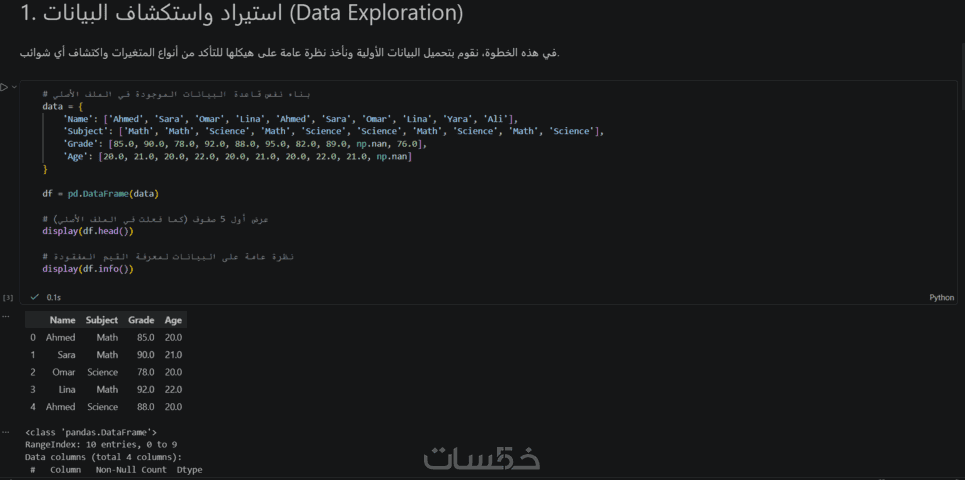Open the DataFrame table output ellipsis menu
Viewport: 965px width, 480px height.
pyautogui.click(x=8, y=318)
